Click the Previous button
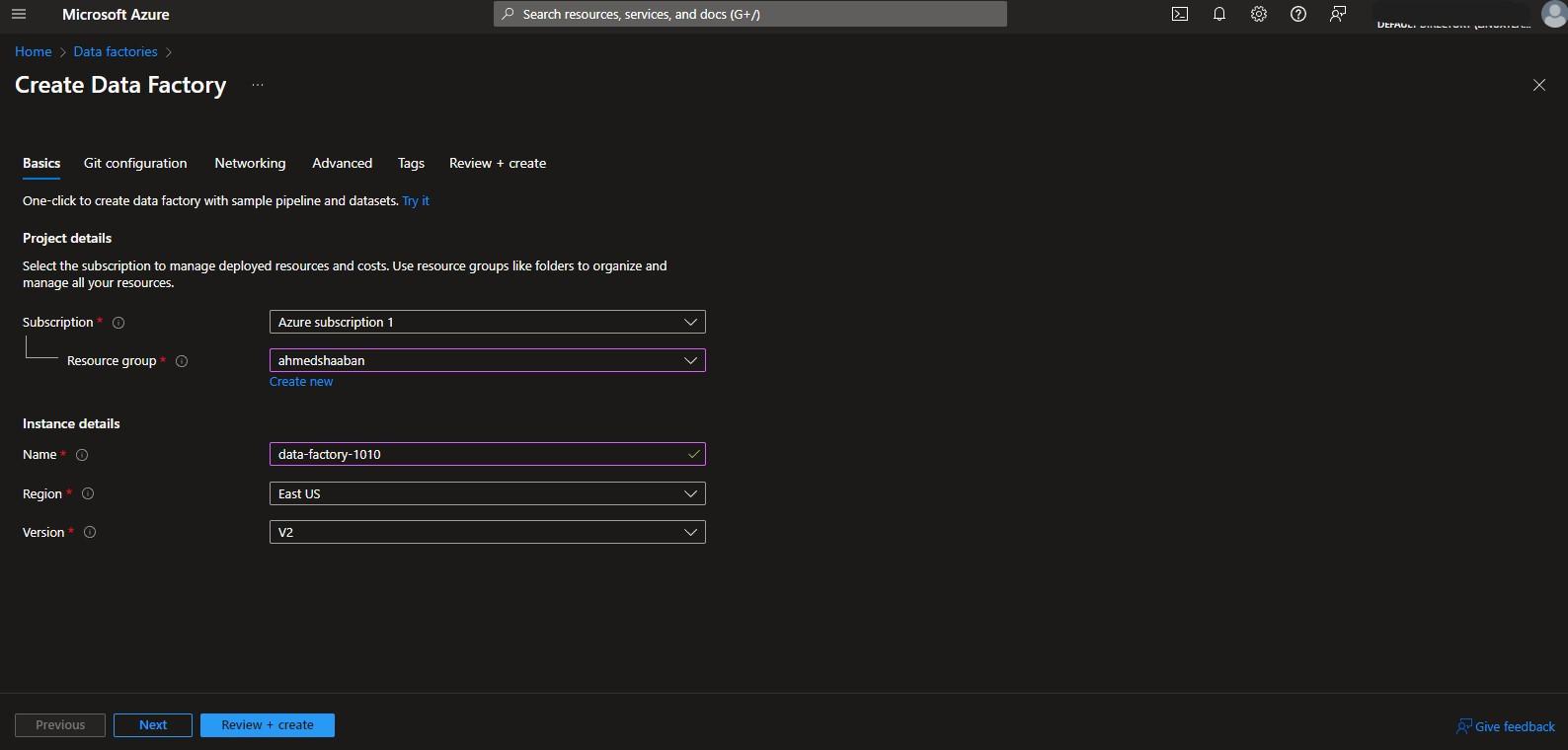Screen dimensions: 1568x750 [x=60, y=724]
